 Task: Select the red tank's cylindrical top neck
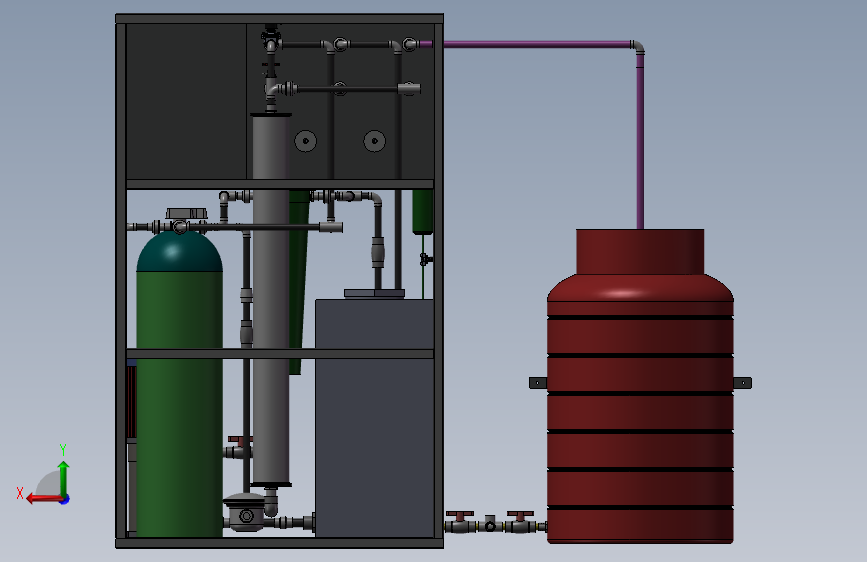tap(640, 252)
